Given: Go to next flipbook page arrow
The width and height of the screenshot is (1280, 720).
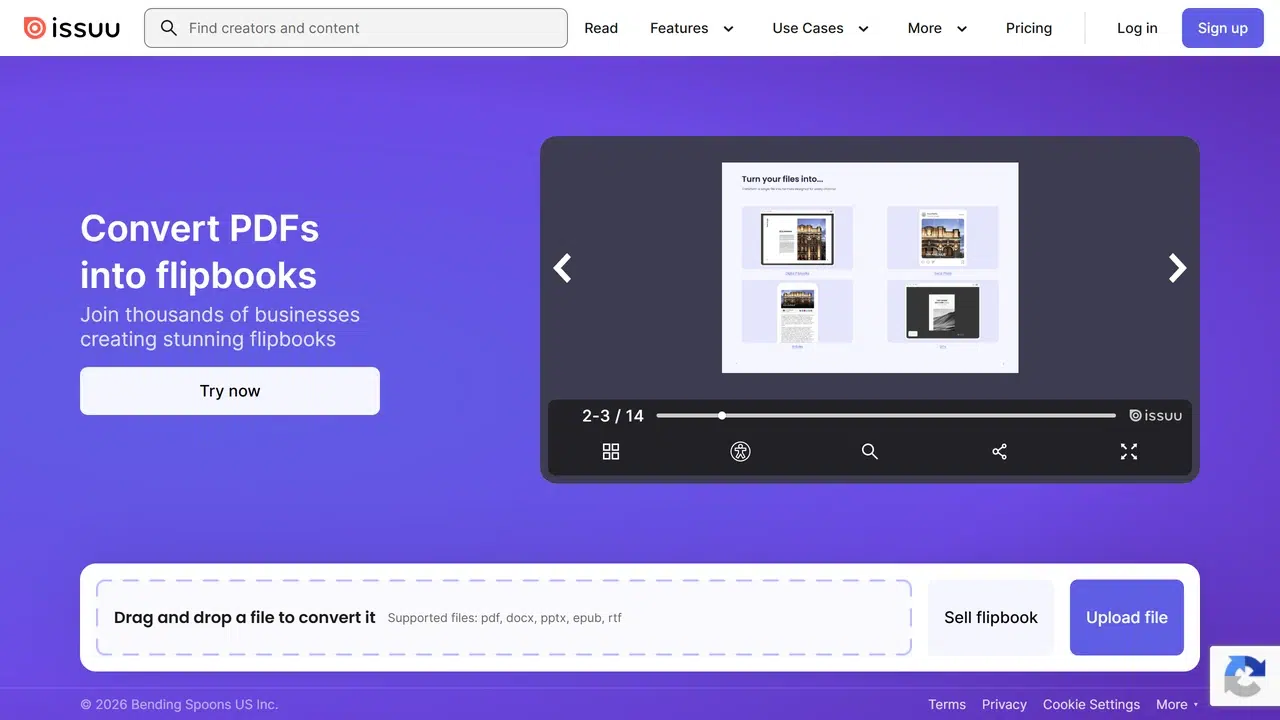Looking at the screenshot, I should pos(1177,267).
